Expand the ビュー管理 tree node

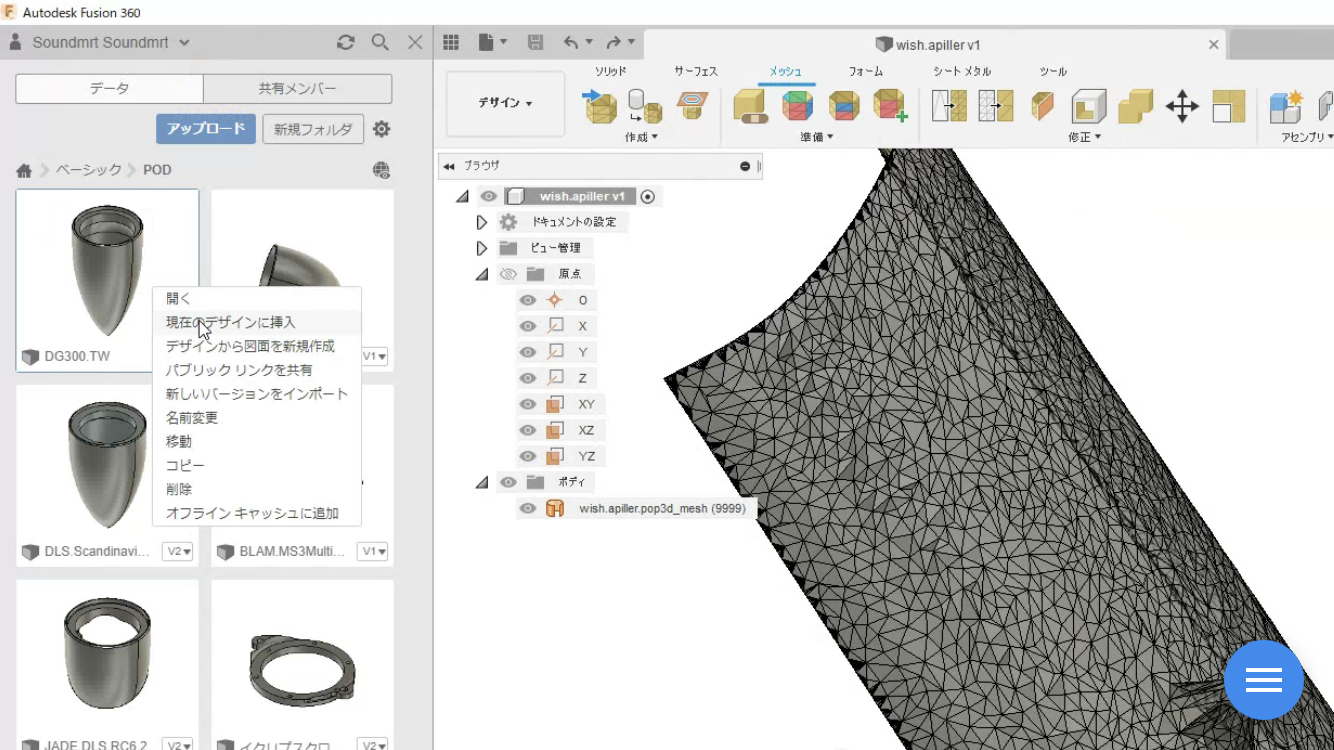pos(482,248)
